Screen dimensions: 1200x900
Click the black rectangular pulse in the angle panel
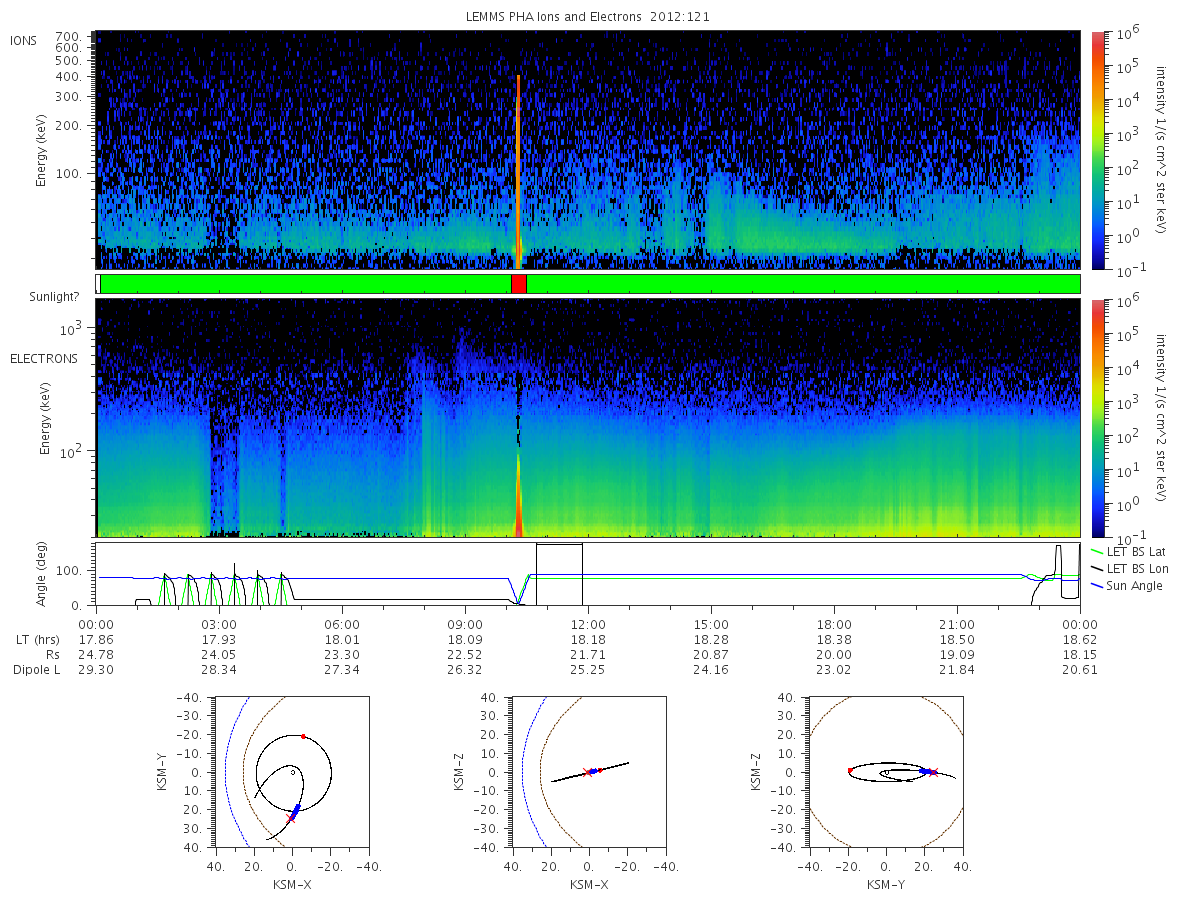[x=559, y=574]
